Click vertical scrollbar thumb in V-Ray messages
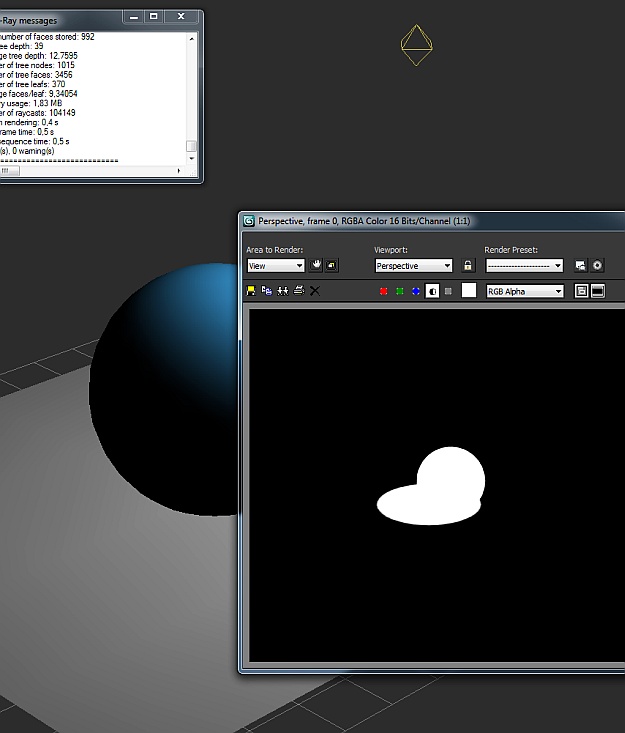 pos(191,146)
